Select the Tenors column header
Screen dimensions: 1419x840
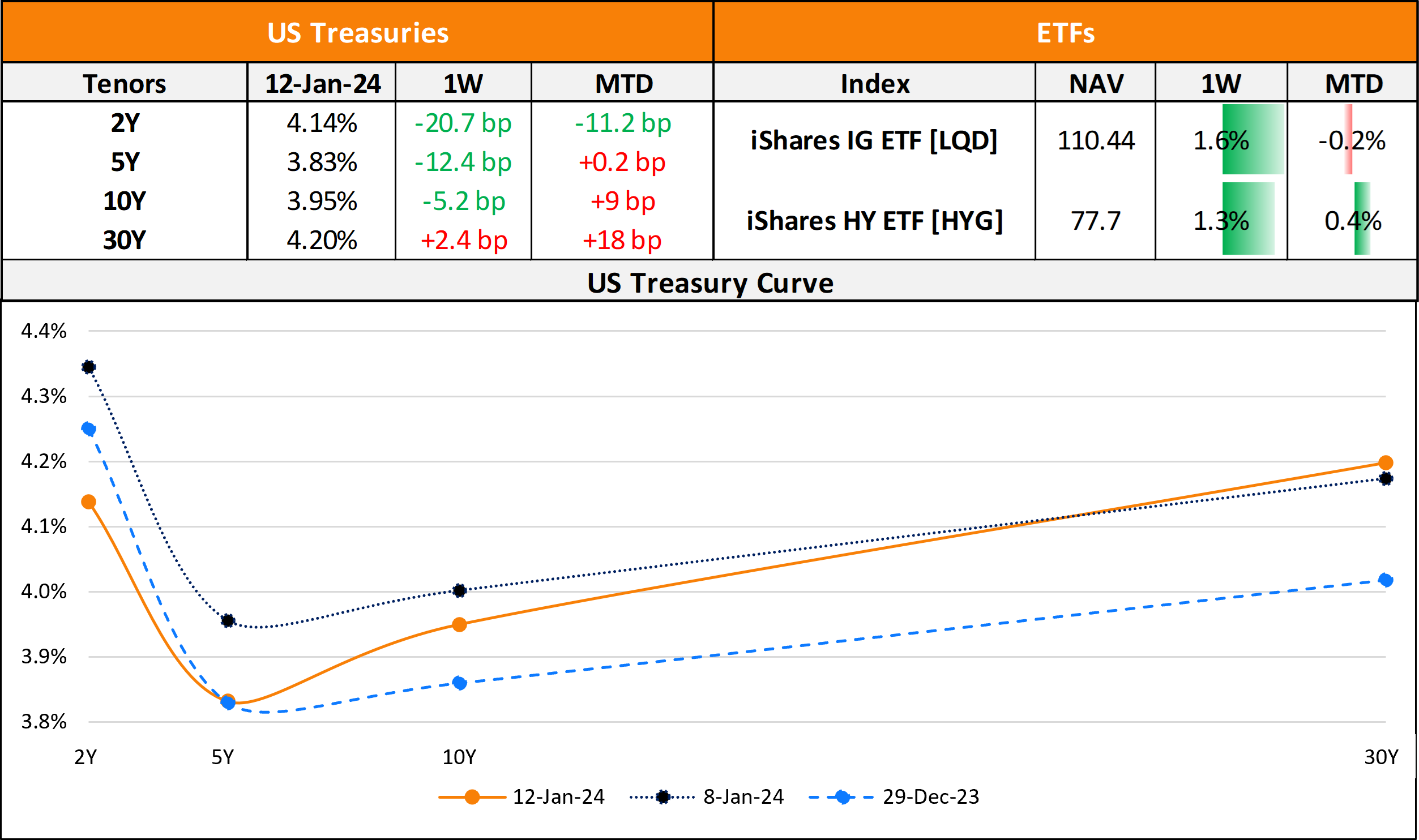(125, 83)
